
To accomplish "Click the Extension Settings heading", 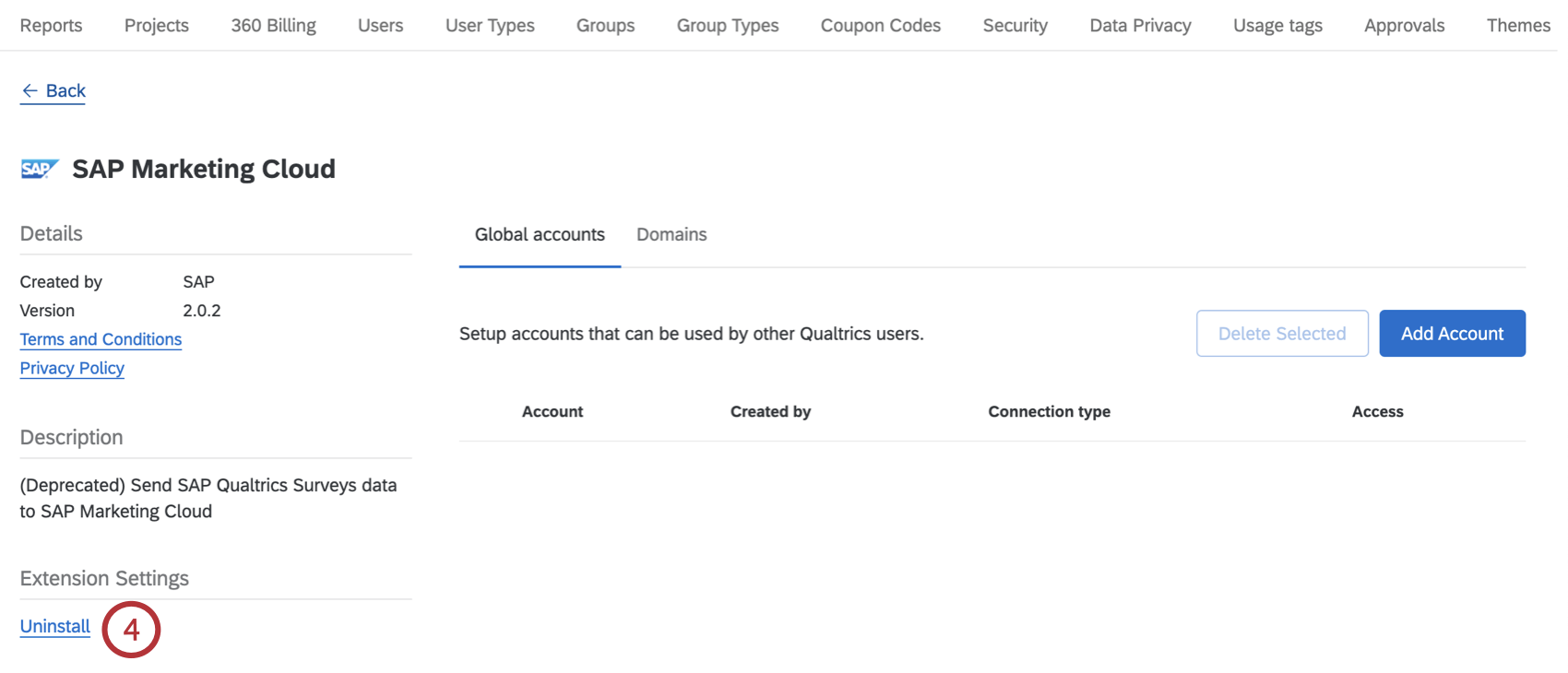I will pos(104,578).
